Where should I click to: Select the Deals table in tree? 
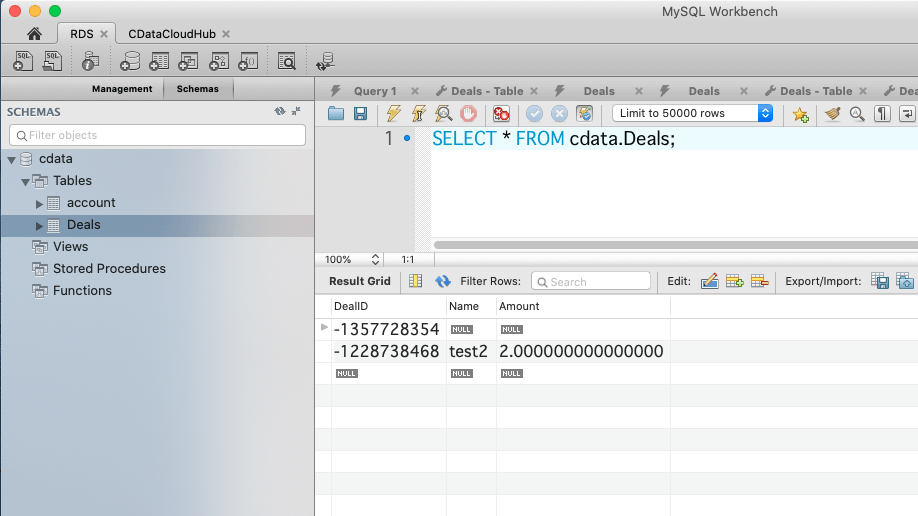(x=83, y=224)
